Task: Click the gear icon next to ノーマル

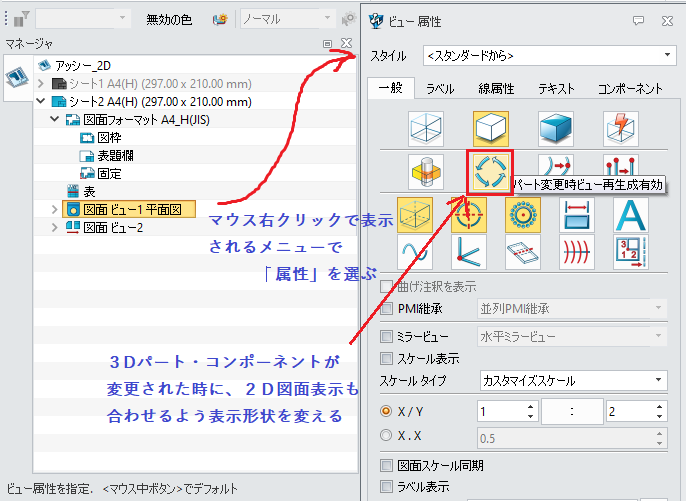Action: [349, 19]
